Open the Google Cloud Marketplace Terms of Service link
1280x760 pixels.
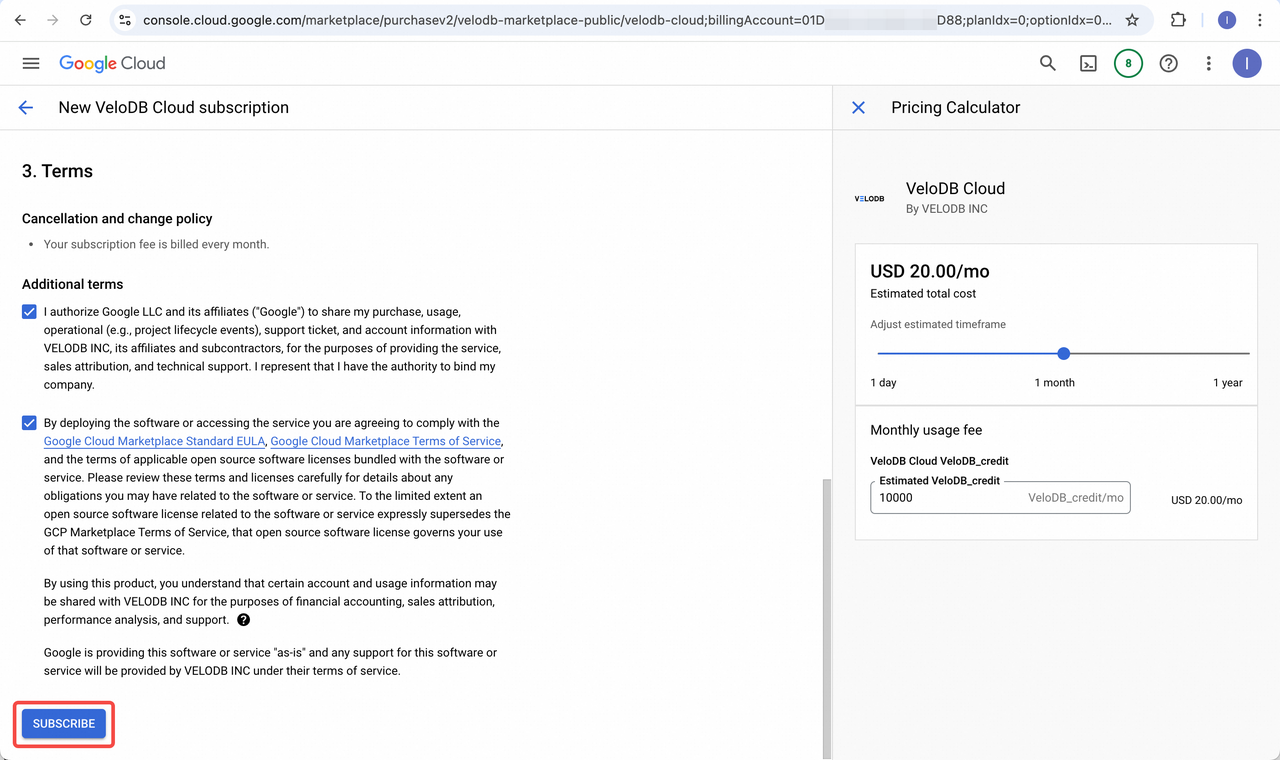pos(385,441)
